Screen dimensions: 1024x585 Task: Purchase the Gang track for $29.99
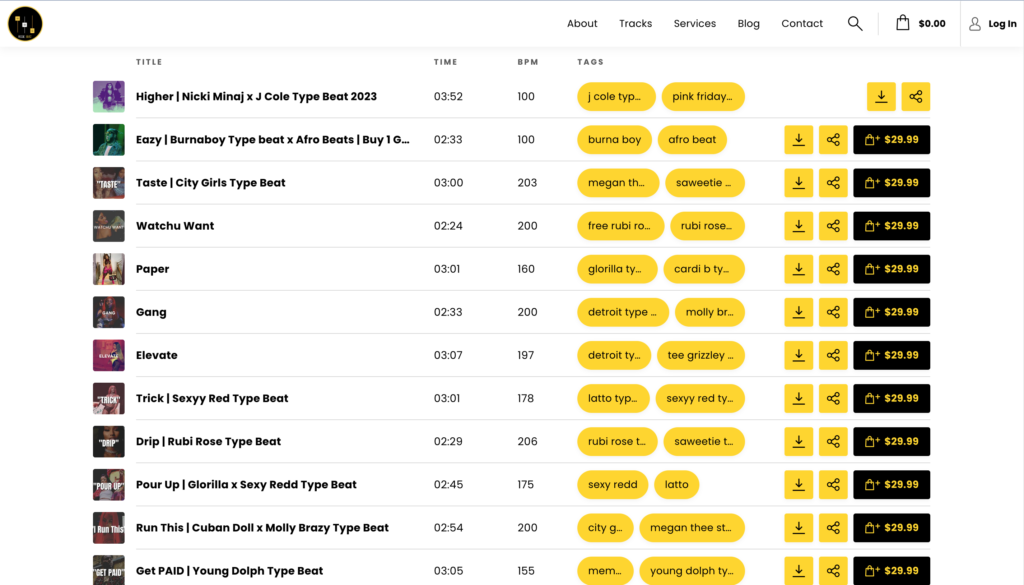[x=891, y=312]
